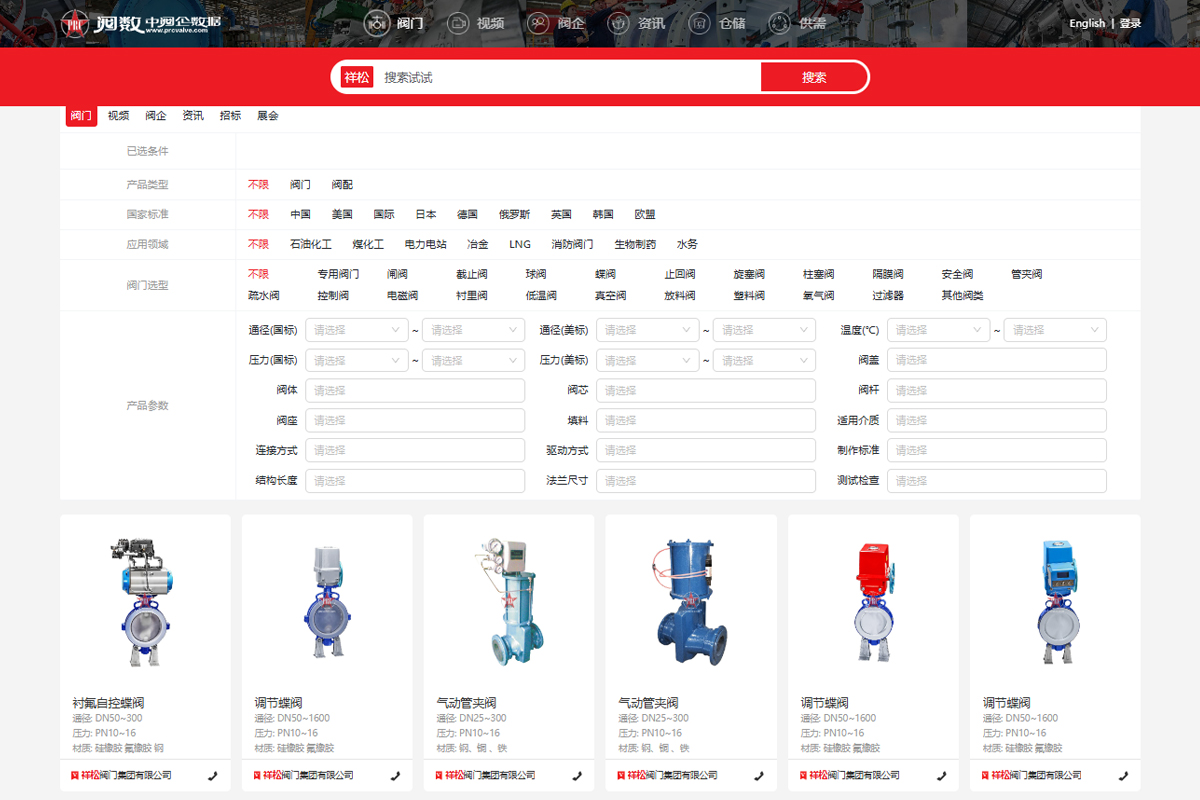The height and width of the screenshot is (800, 1200).
Task: Click the 仓储 storage icon in header
Action: (x=700, y=23)
